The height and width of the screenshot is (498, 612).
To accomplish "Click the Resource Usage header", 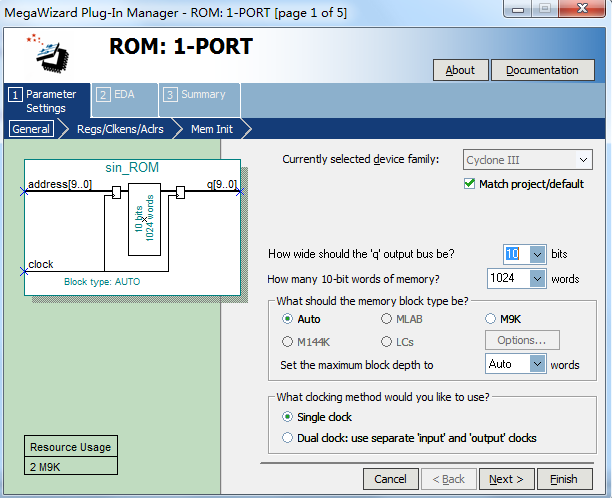I will pyautogui.click(x=71, y=447).
